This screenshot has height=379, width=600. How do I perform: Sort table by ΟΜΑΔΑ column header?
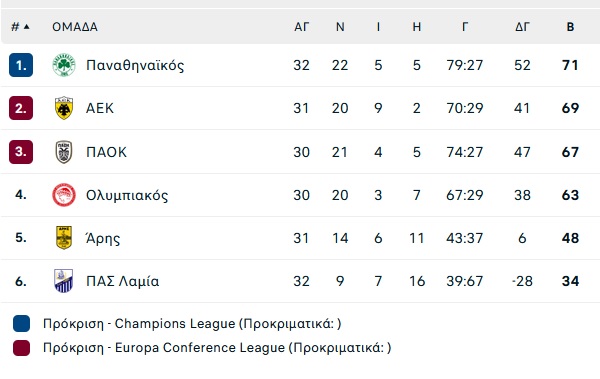[x=75, y=27]
